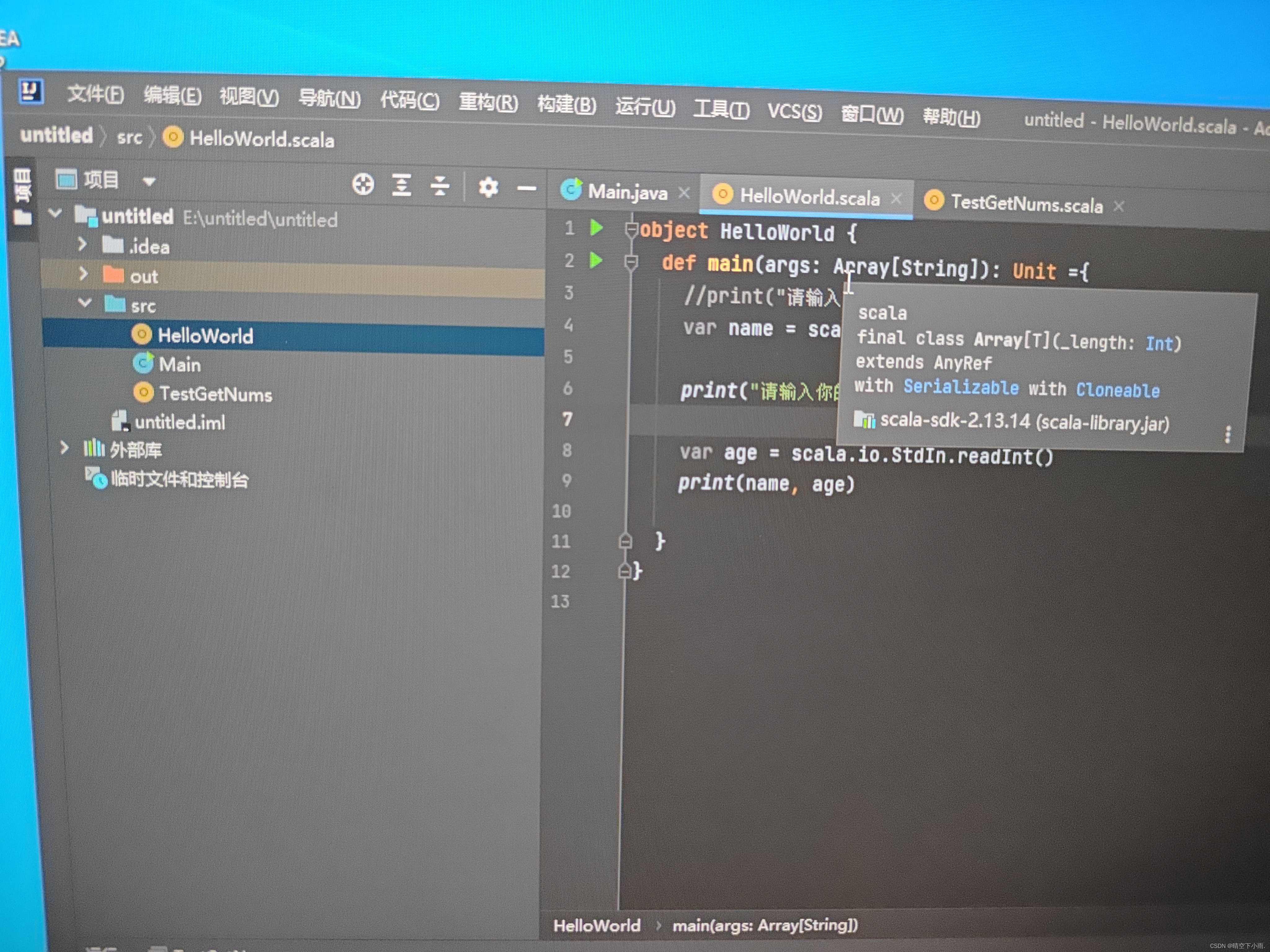Open the 导航(N) menu
This screenshot has height=952, width=1270.
tap(330, 99)
